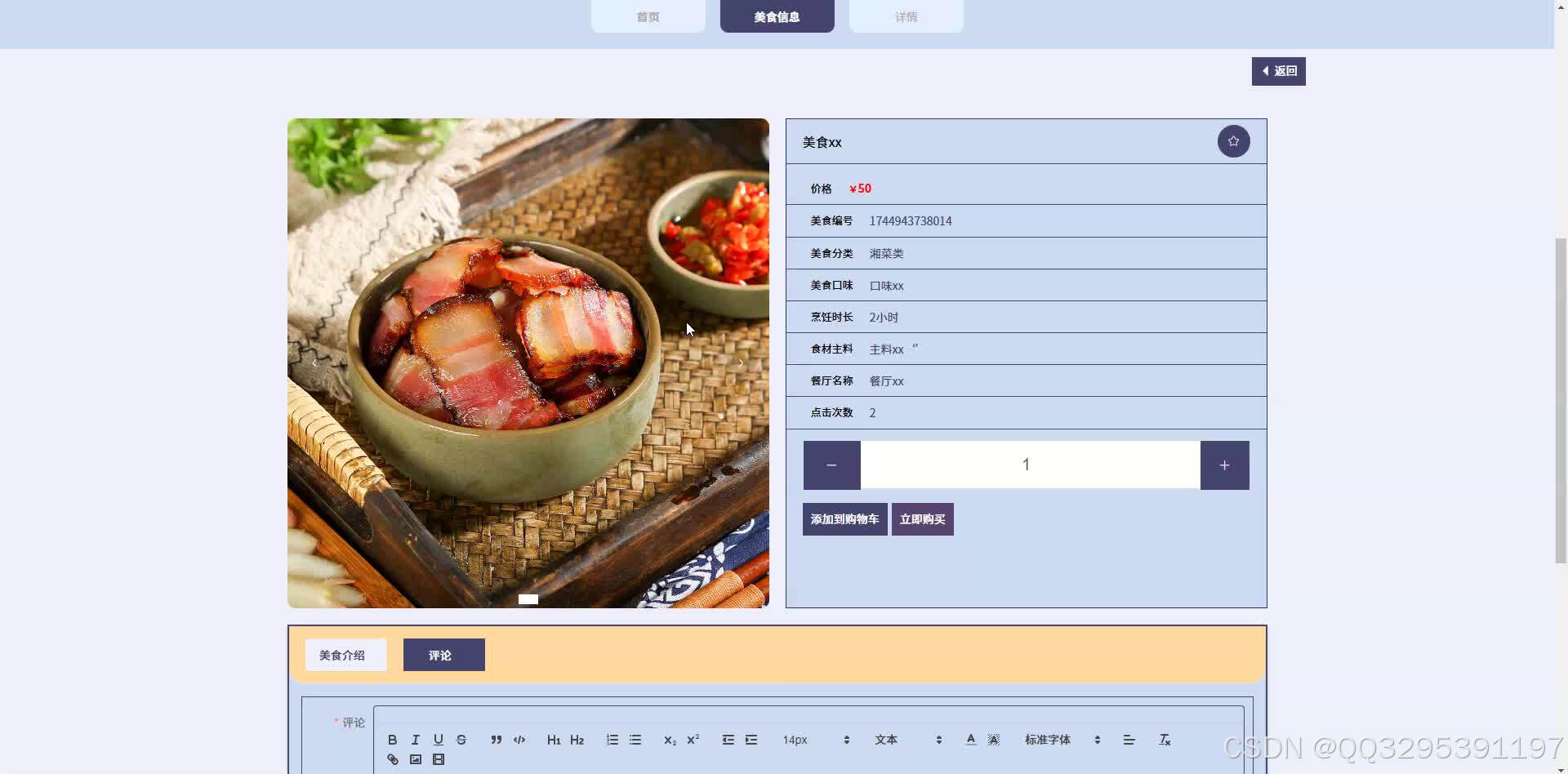
Task: Decrease quantity with the minus button
Action: (x=831, y=465)
